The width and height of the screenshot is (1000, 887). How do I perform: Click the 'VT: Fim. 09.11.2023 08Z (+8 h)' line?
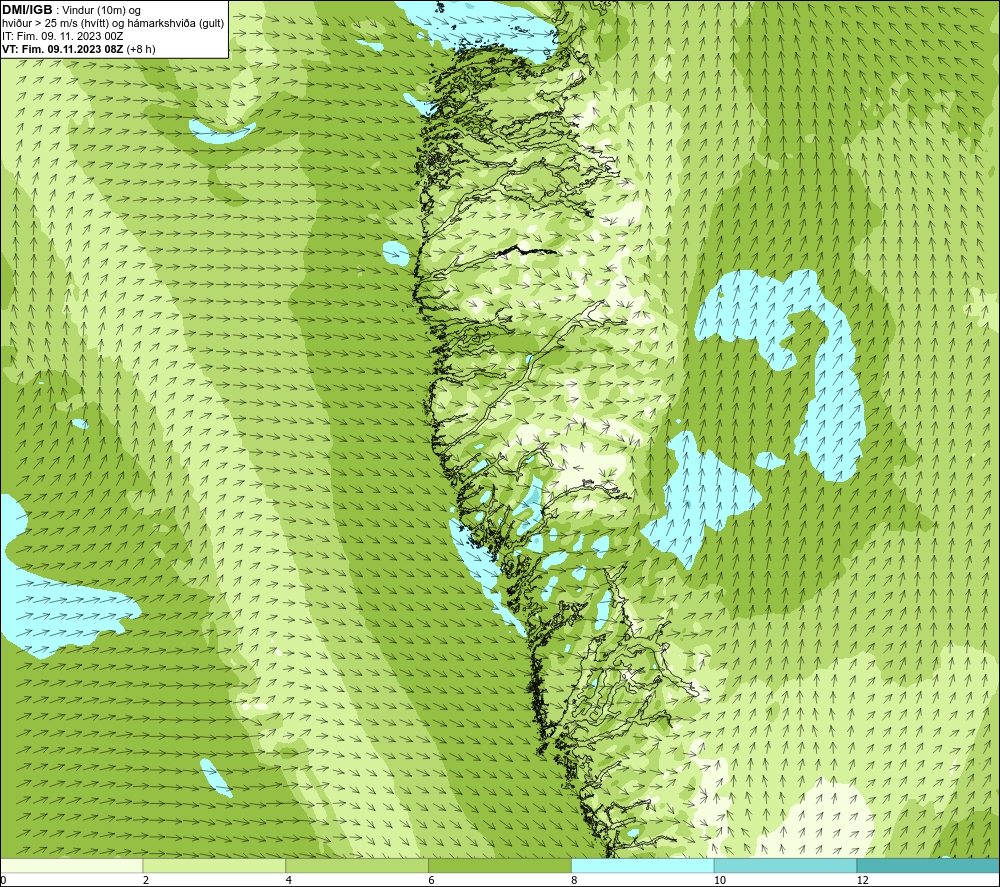click(78, 48)
